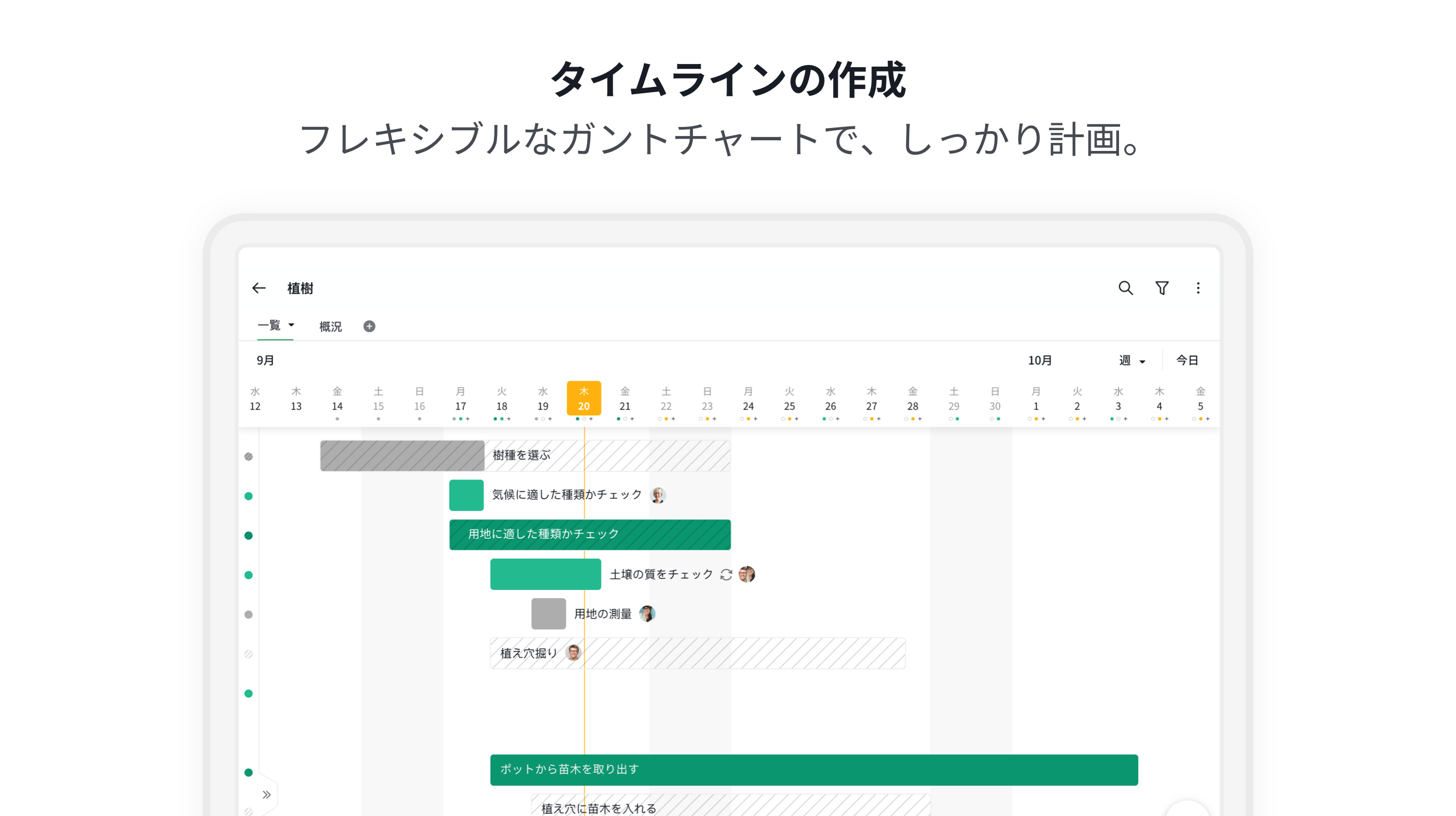
Task: Click the 9月 month label
Action: 265,361
